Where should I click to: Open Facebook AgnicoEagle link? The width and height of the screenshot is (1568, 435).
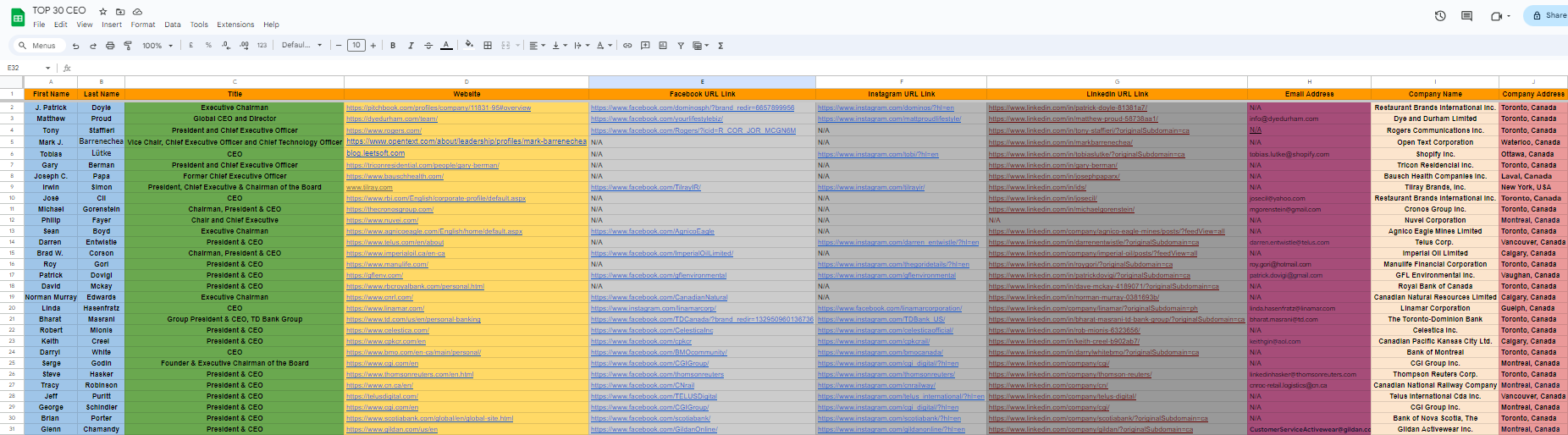653,231
